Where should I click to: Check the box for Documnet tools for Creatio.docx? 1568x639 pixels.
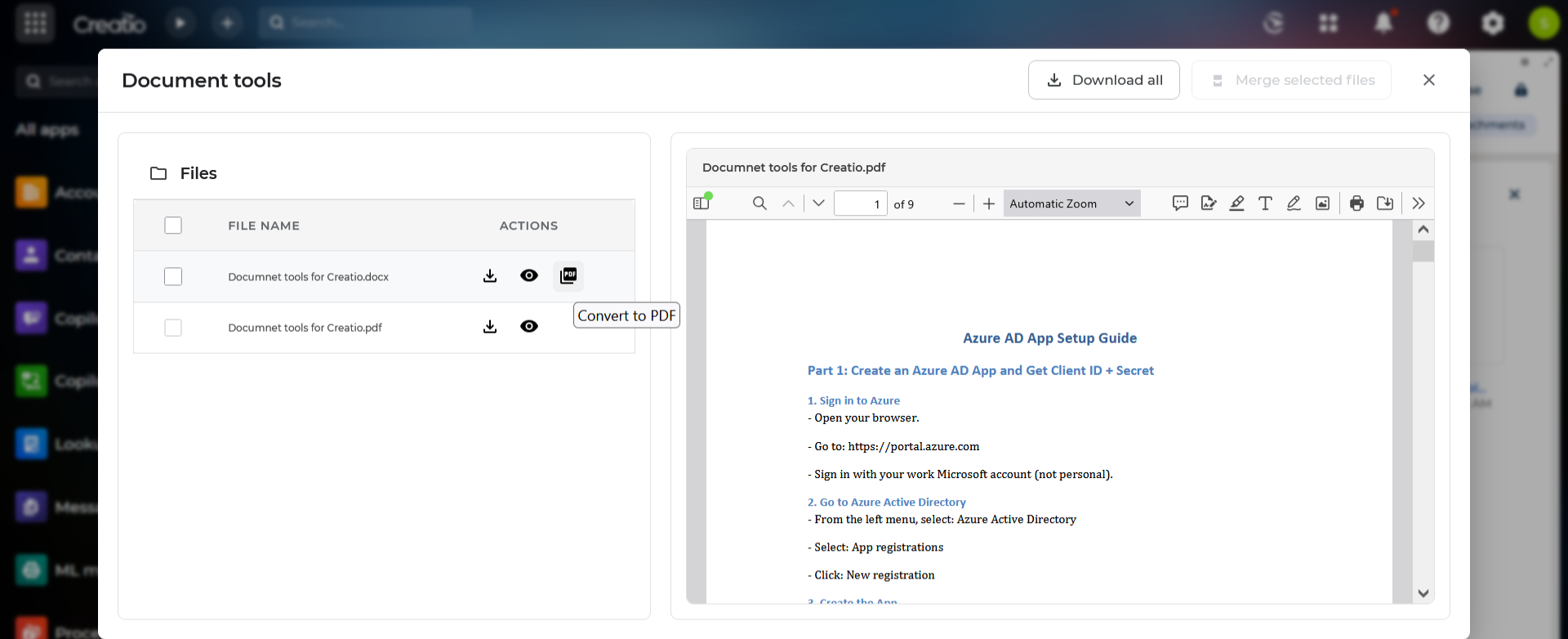[x=173, y=277]
